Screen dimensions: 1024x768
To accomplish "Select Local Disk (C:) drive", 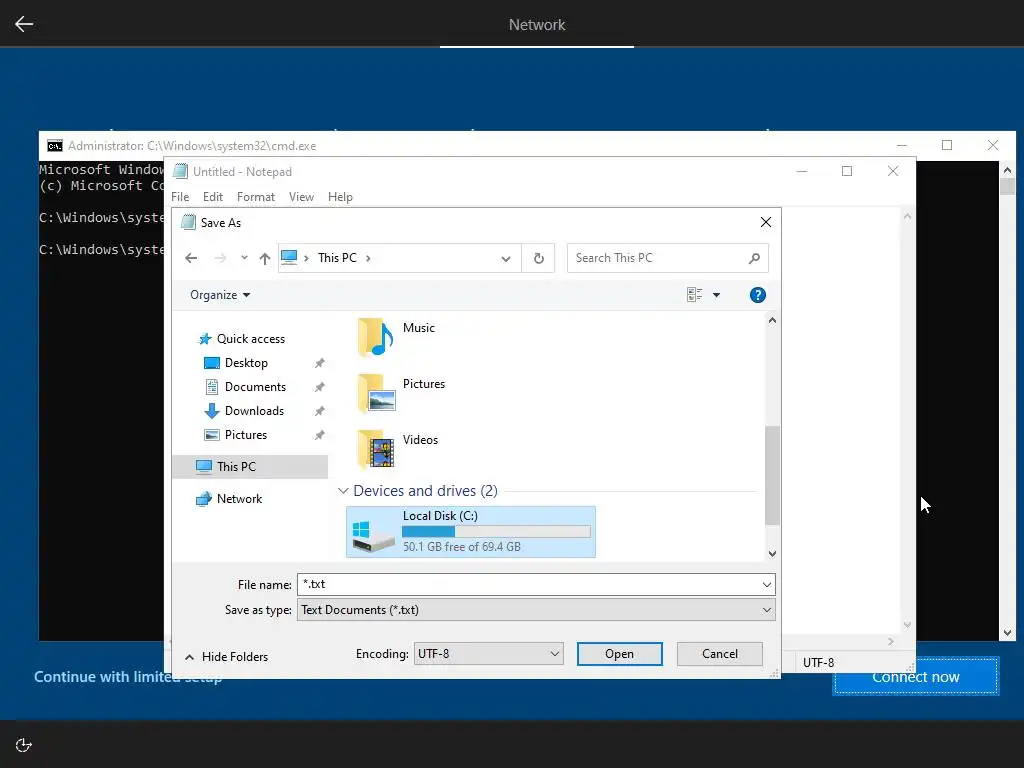I will (471, 532).
